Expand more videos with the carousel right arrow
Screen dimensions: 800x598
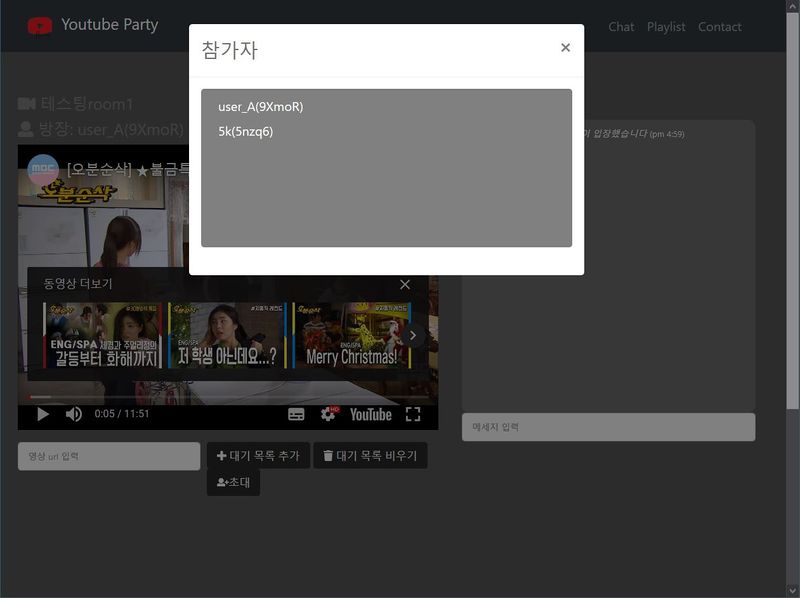pos(412,335)
